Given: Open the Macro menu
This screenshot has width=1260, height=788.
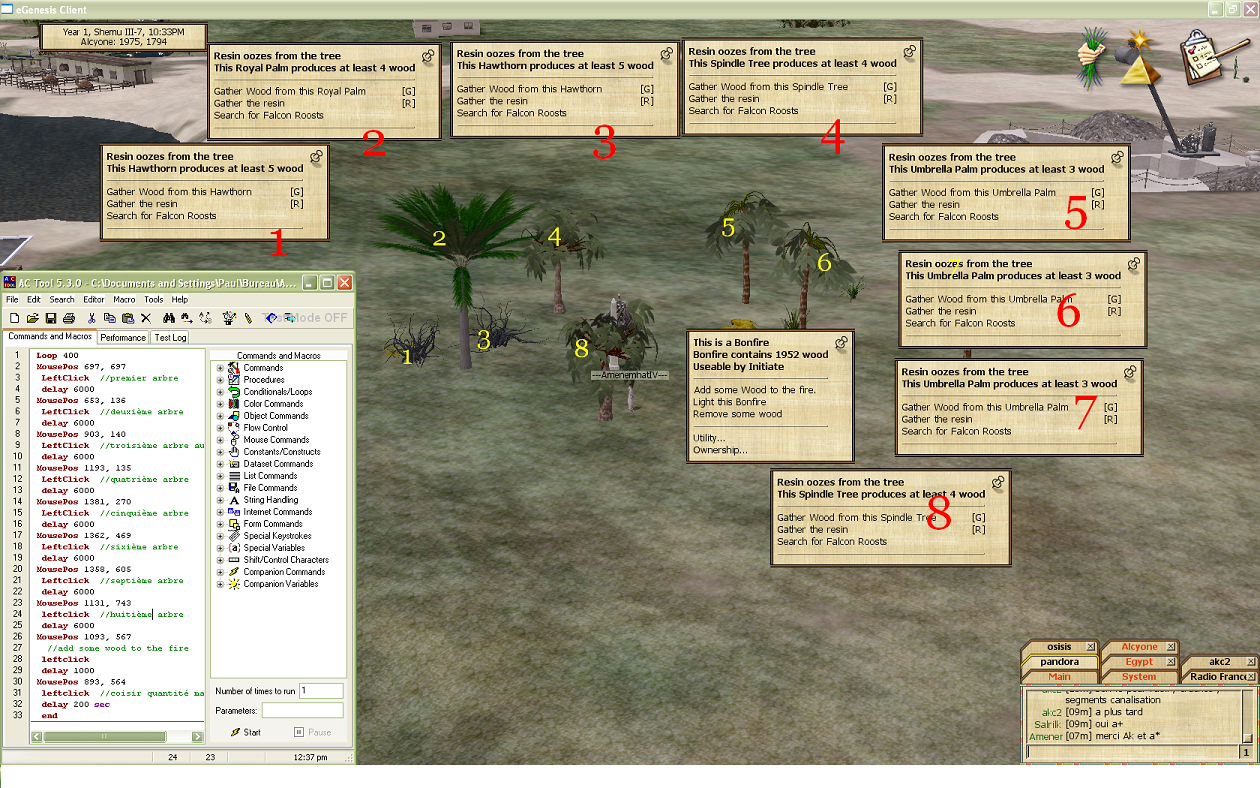Looking at the screenshot, I should [124, 299].
